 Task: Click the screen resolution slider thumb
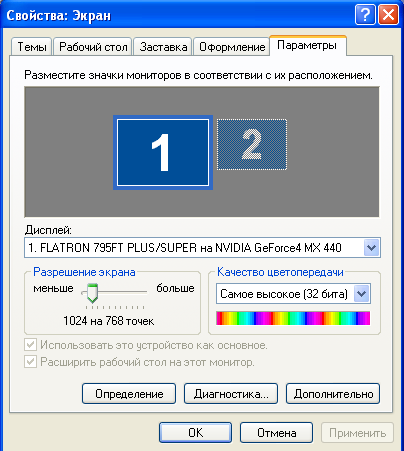pyautogui.click(x=92, y=293)
